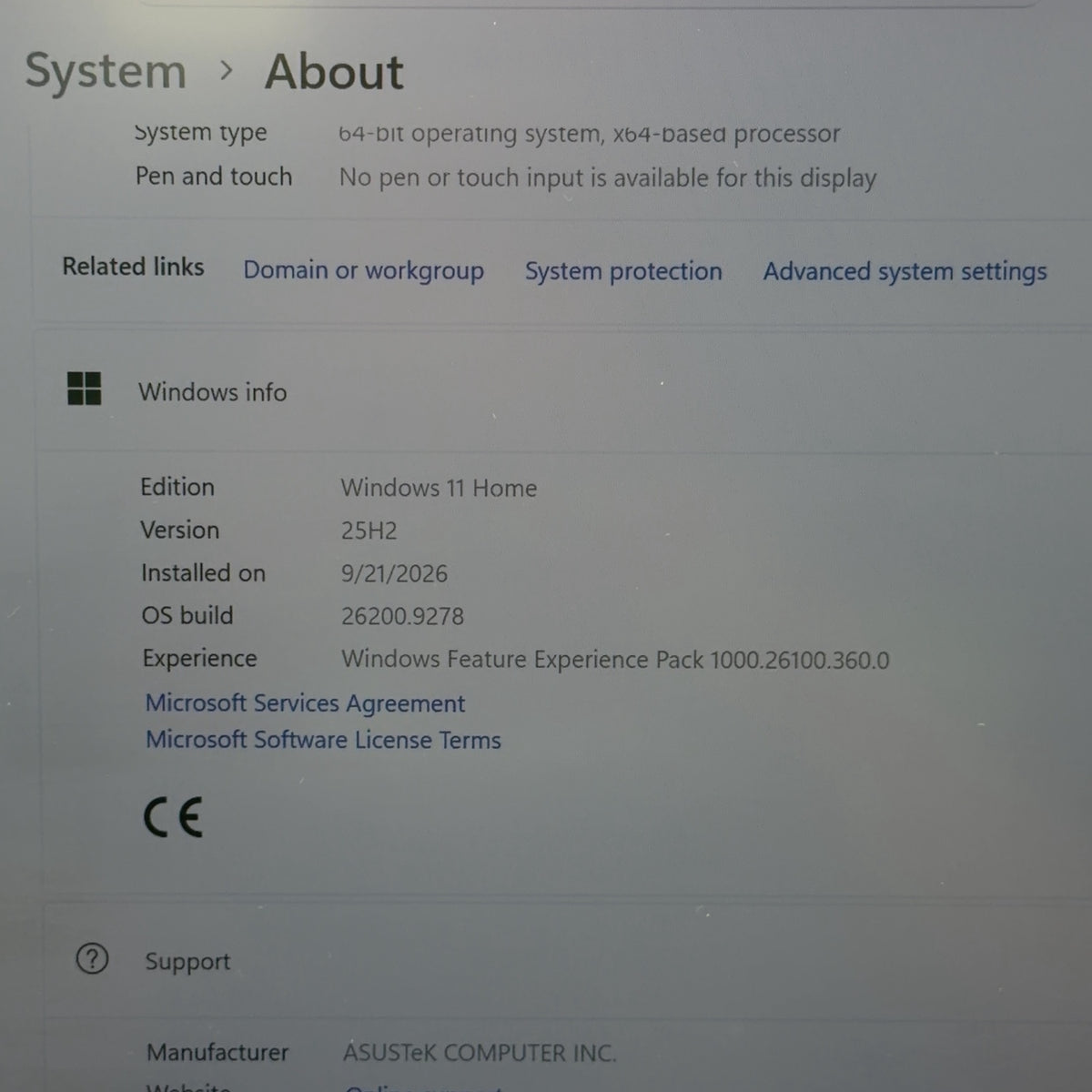Select the Windows Feature Experience Pack text
Viewport: 1092px width, 1092px height.
coord(615,660)
